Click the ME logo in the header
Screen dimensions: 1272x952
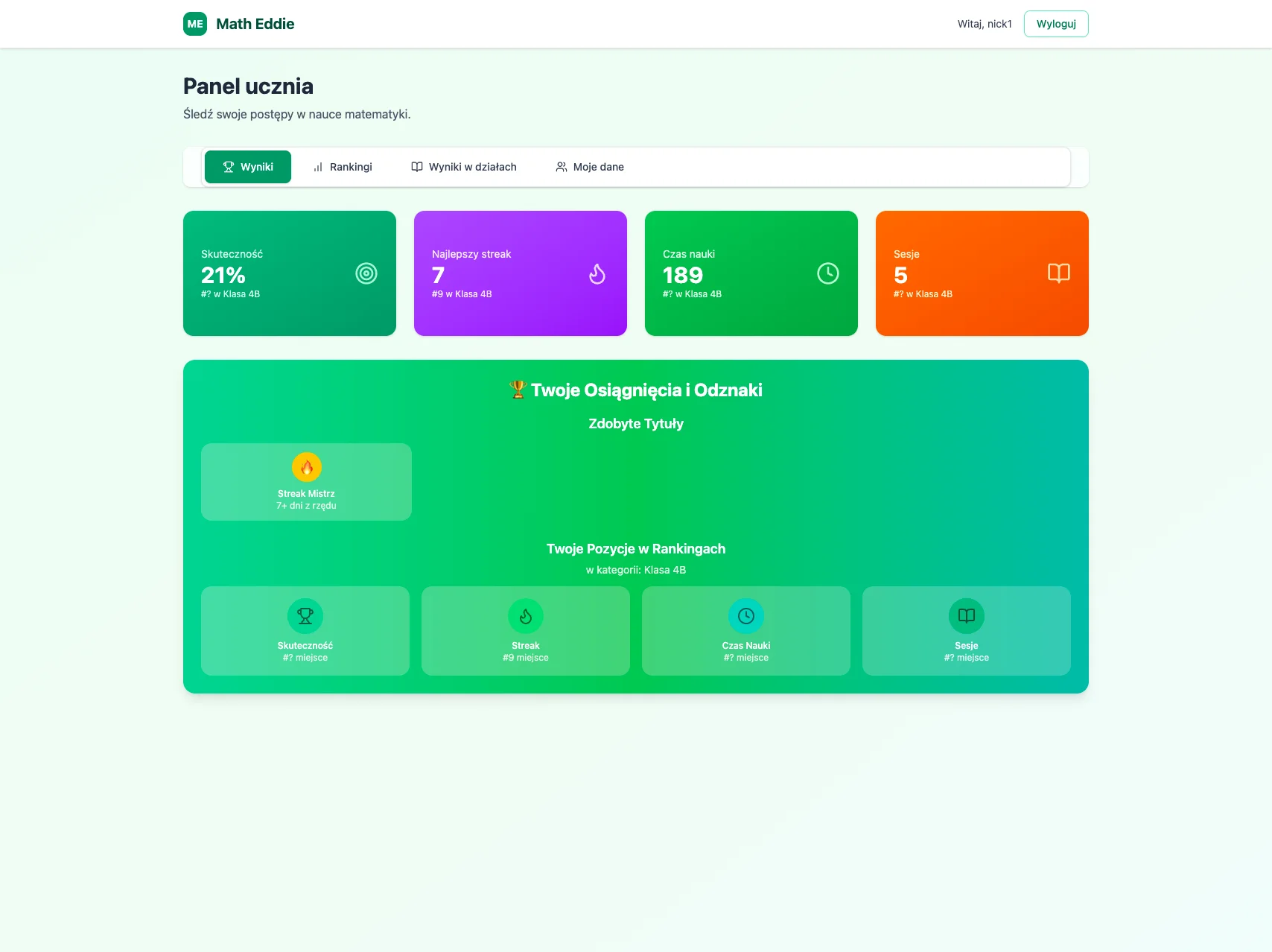pyautogui.click(x=195, y=23)
